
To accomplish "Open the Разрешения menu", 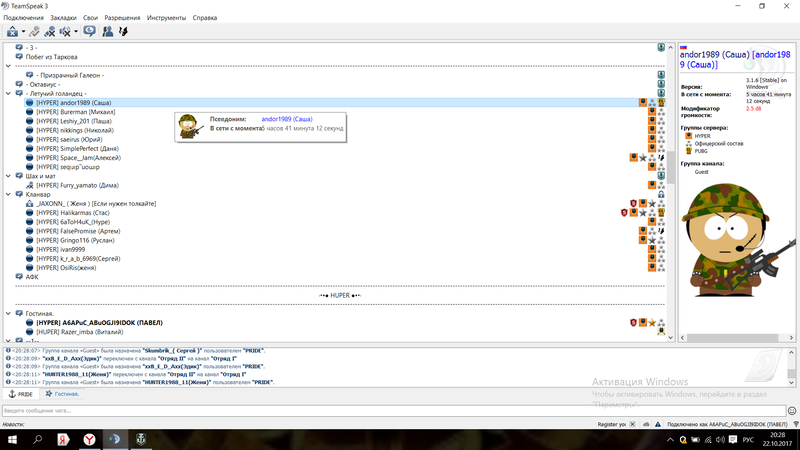I will [x=122, y=18].
